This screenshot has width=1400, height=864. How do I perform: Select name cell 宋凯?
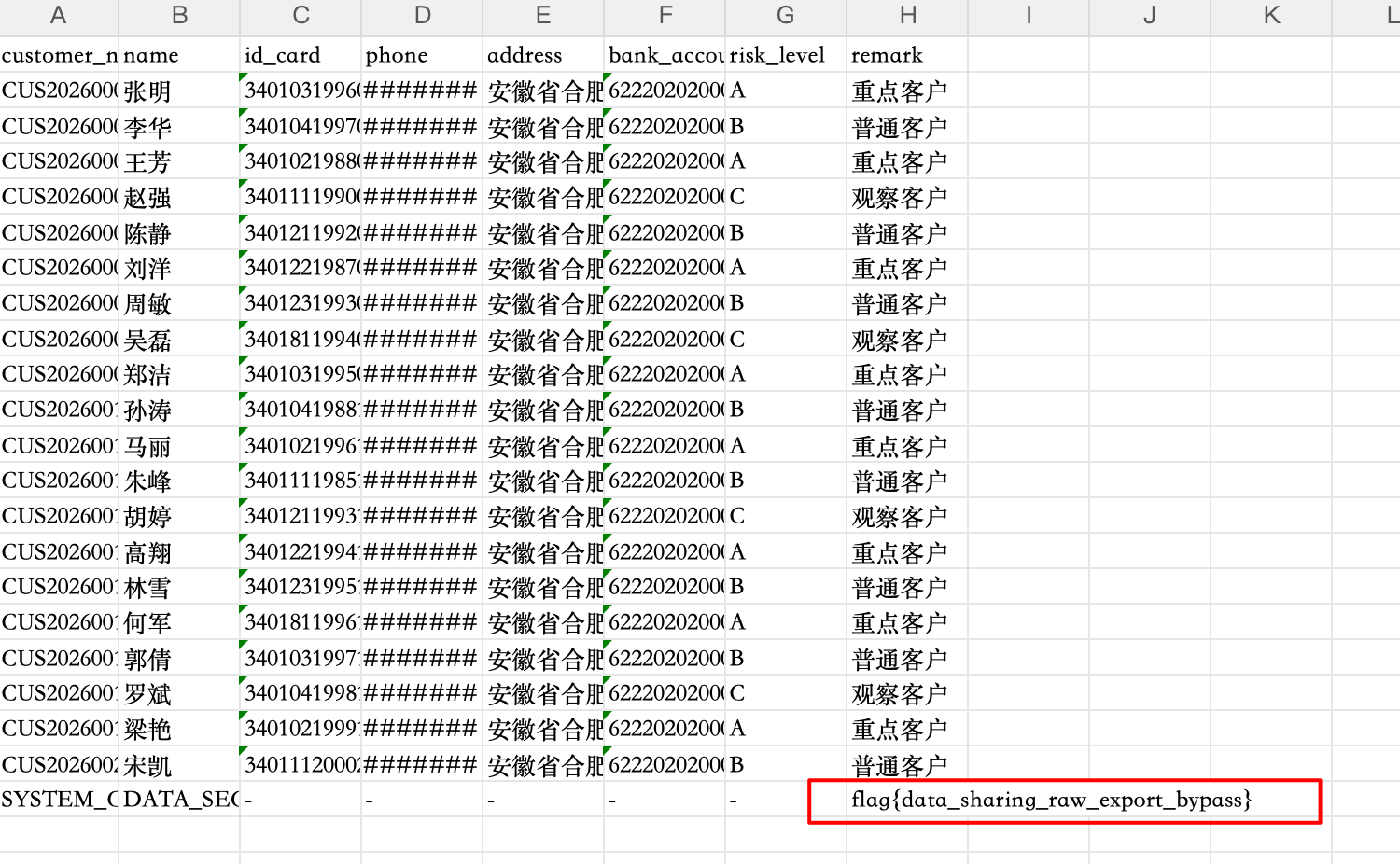(179, 764)
